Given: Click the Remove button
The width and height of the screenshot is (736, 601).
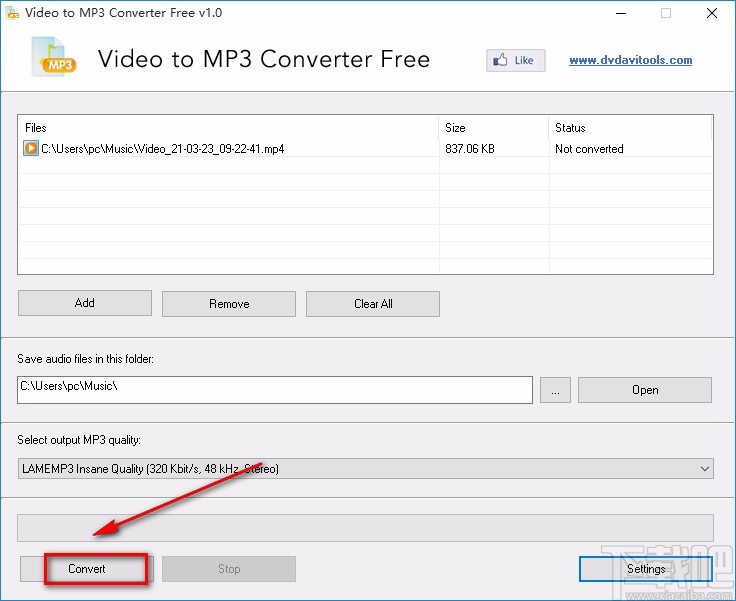Looking at the screenshot, I should (x=229, y=304).
